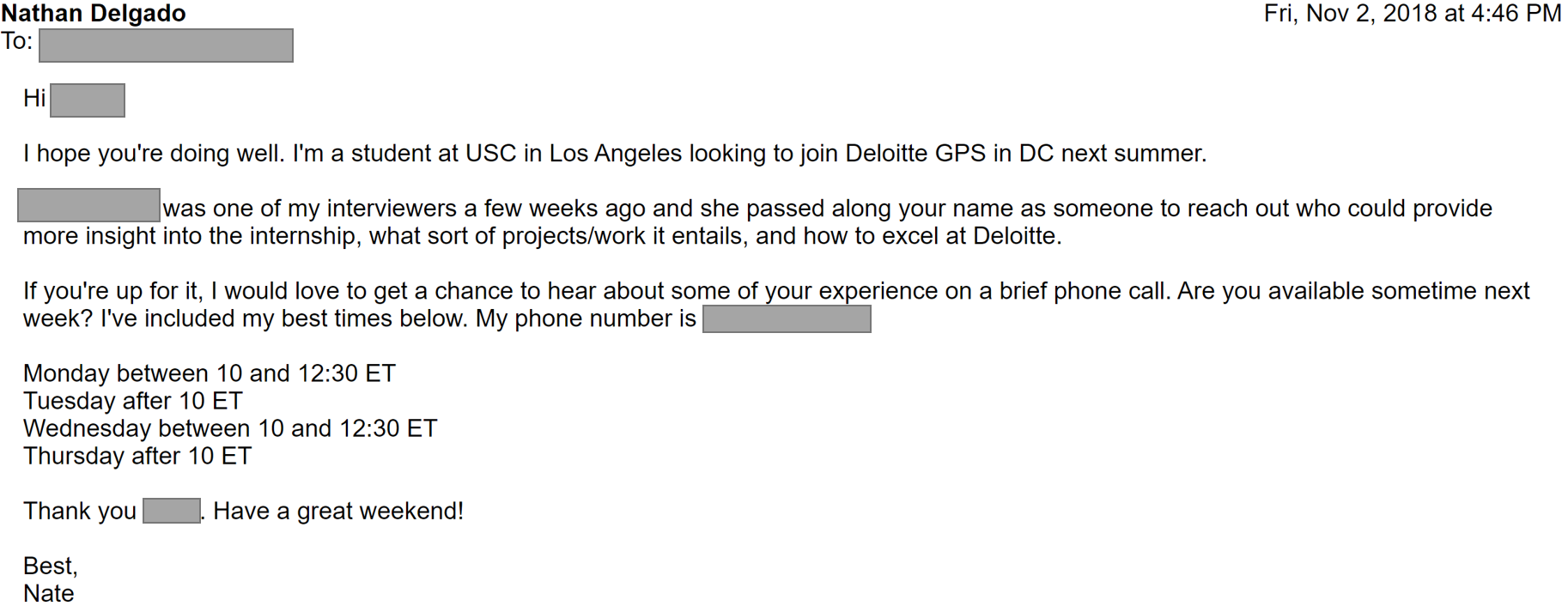Click the redacted phone number box
This screenshot has width=1568, height=606.
click(x=787, y=319)
